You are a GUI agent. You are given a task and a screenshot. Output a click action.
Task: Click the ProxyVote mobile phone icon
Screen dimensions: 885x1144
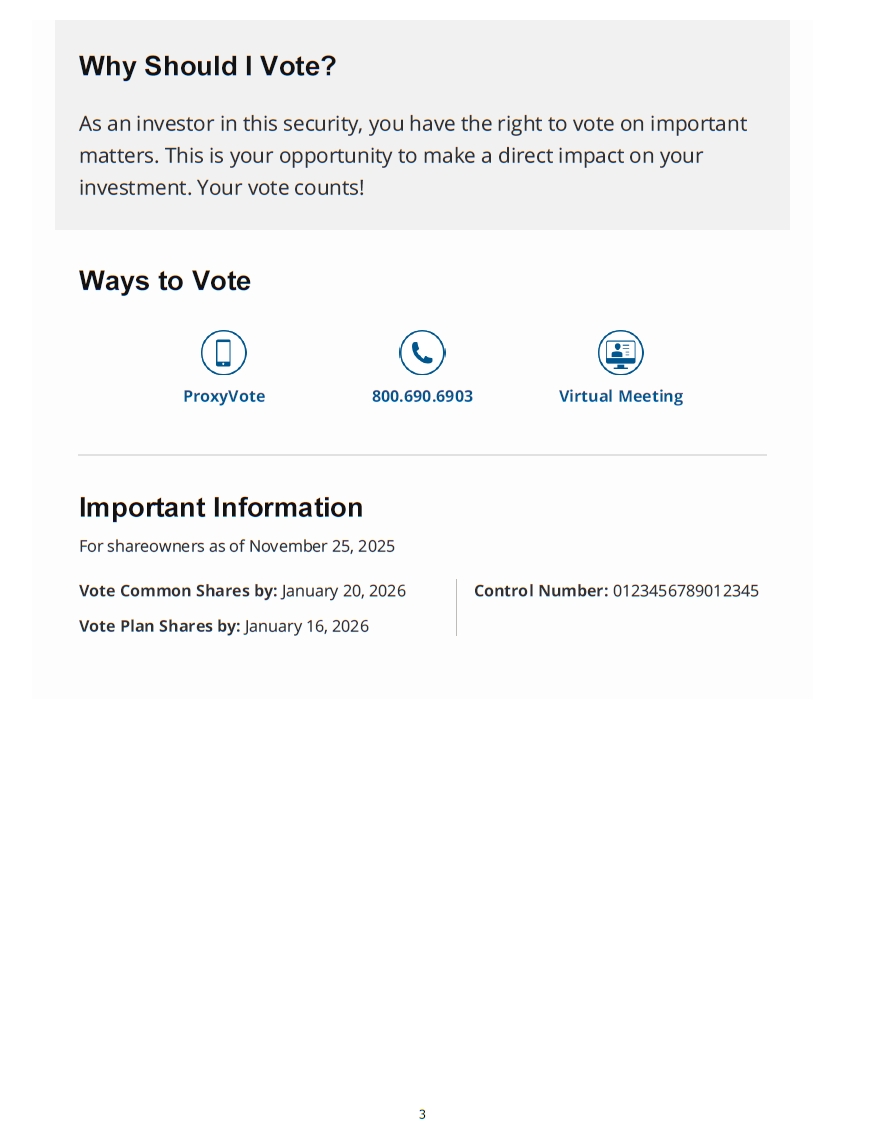[223, 353]
